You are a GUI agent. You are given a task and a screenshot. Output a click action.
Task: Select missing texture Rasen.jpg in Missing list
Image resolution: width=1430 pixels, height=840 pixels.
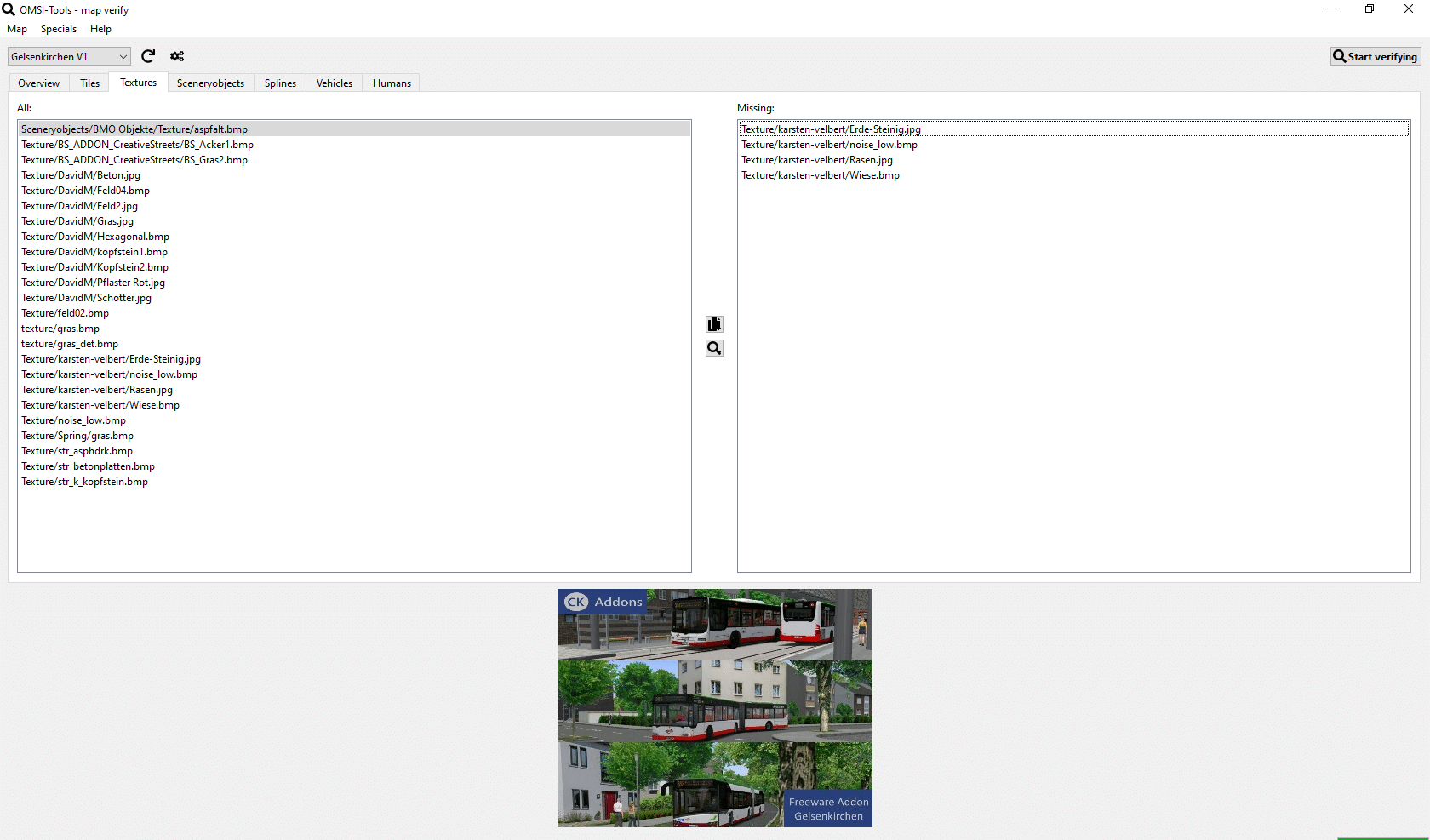(x=817, y=160)
